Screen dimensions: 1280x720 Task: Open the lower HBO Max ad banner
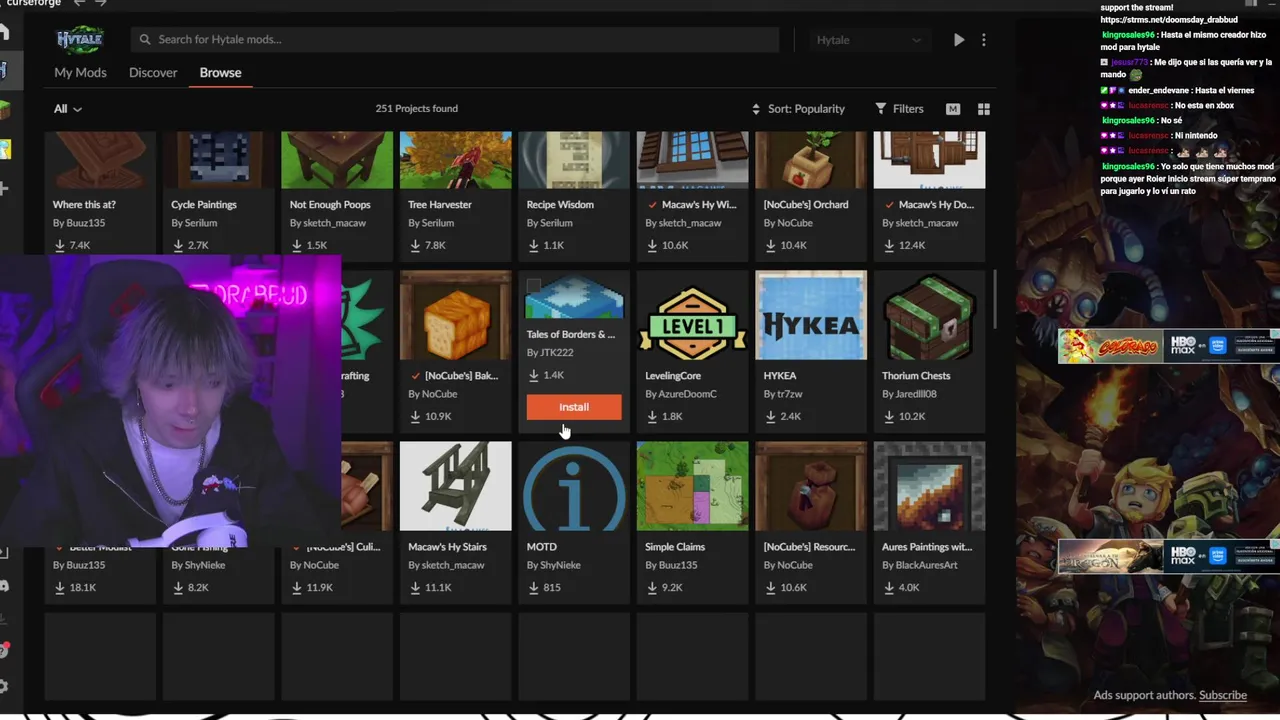1167,556
